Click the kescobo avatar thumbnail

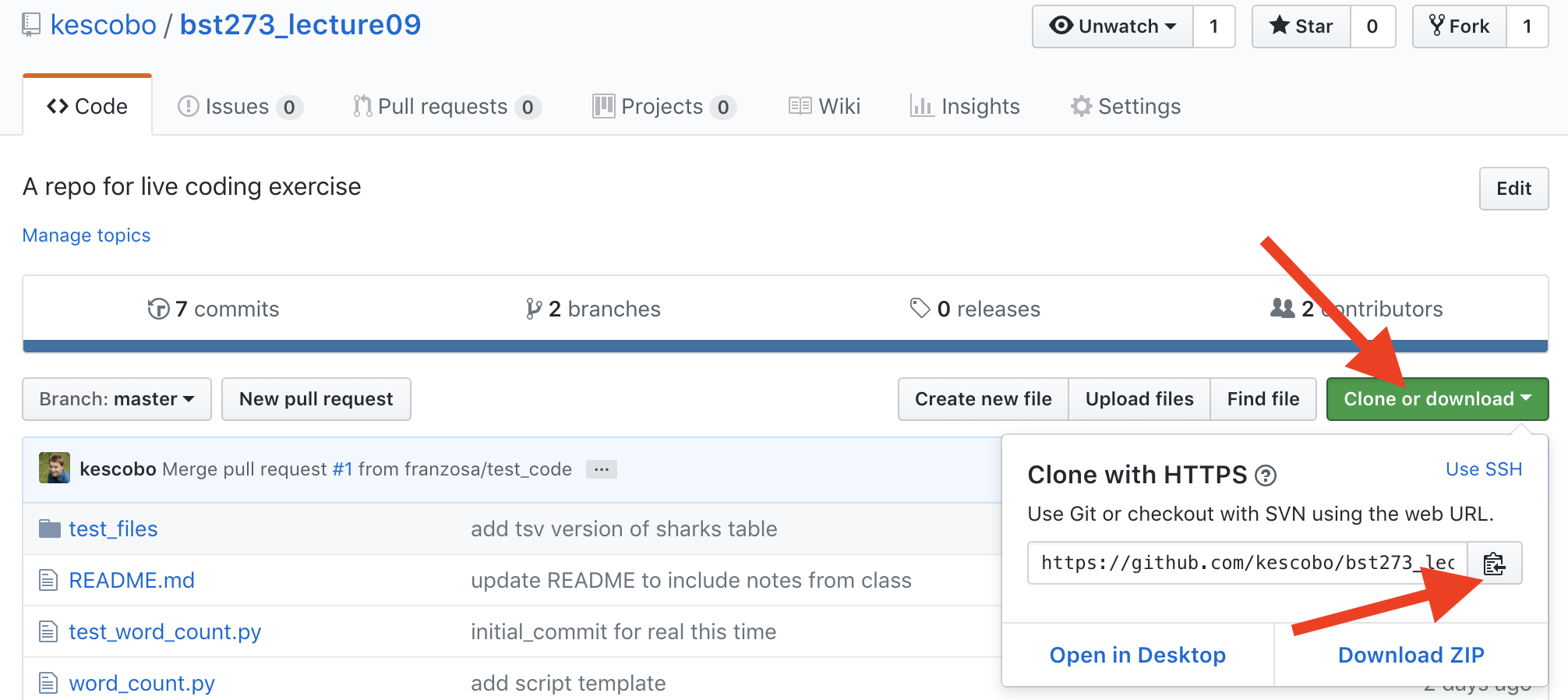(x=55, y=468)
